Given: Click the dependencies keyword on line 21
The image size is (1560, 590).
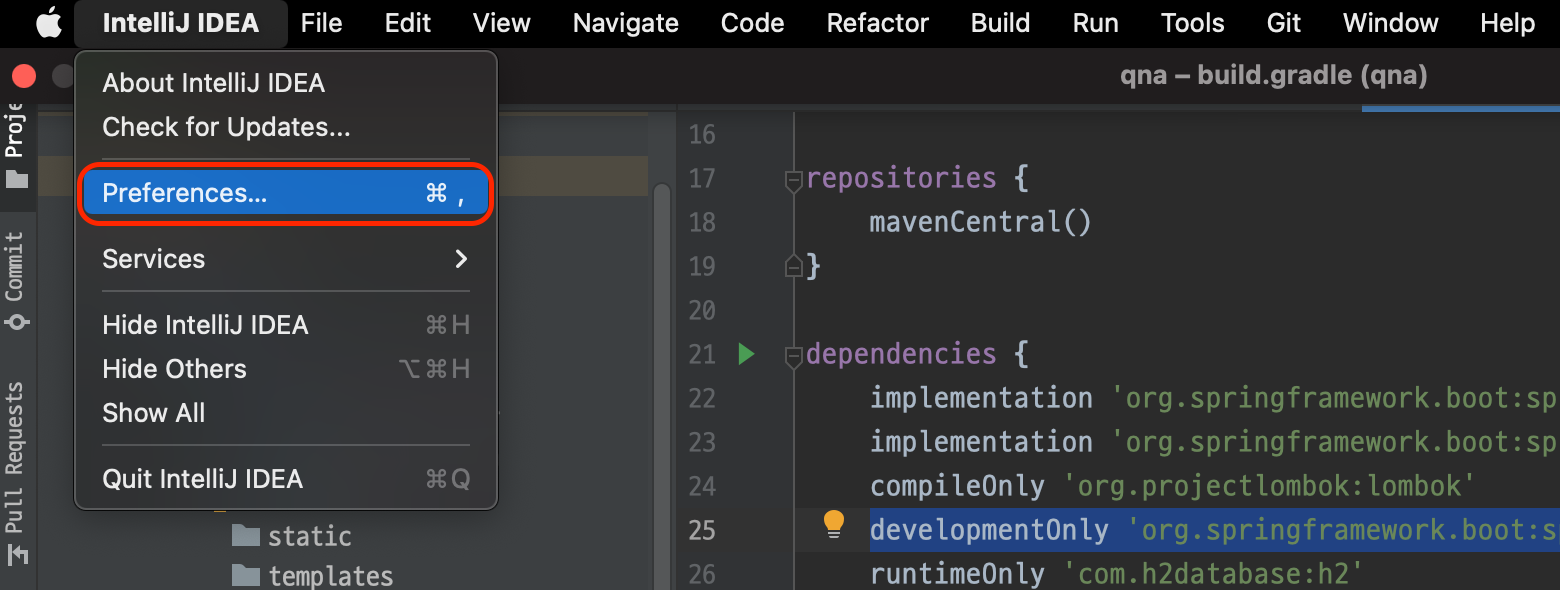Looking at the screenshot, I should coord(901,354).
